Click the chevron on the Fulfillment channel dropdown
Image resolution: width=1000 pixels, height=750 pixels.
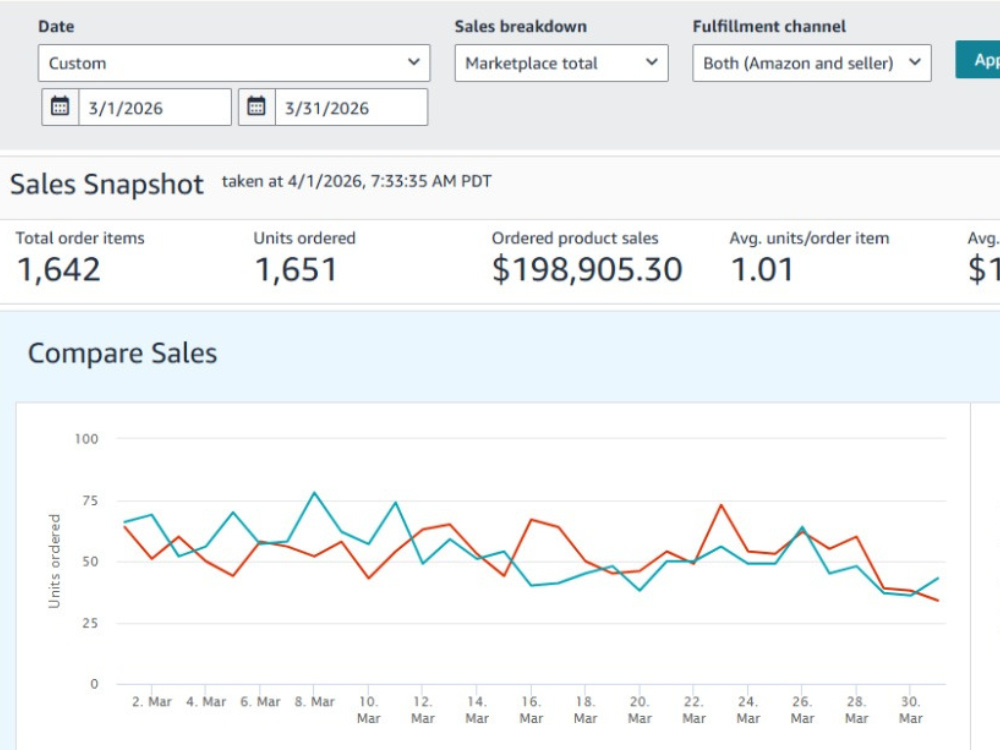915,62
